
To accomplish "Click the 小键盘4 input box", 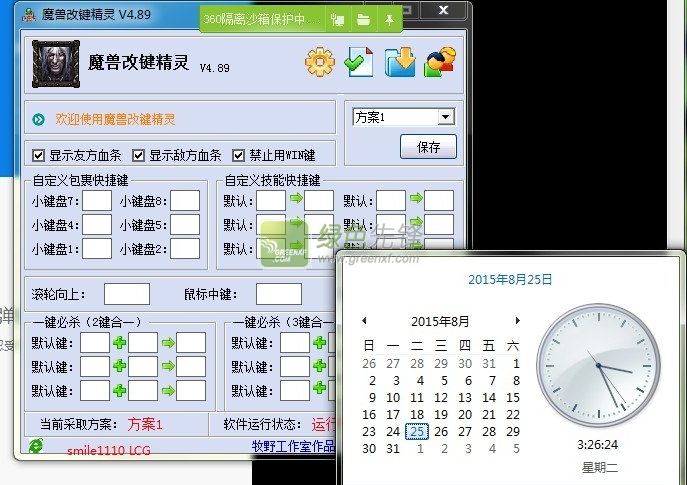I will click(97, 225).
